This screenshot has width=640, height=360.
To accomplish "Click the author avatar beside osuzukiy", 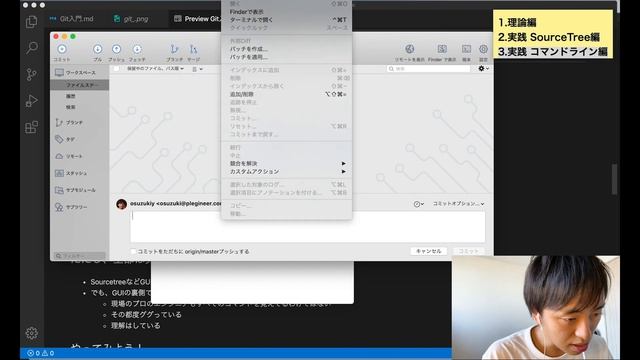I will tap(121, 204).
